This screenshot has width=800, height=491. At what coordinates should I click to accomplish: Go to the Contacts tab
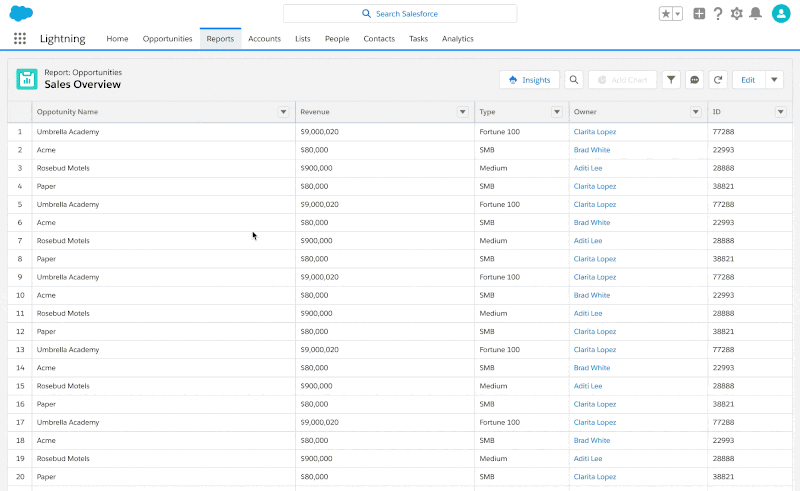pos(379,39)
